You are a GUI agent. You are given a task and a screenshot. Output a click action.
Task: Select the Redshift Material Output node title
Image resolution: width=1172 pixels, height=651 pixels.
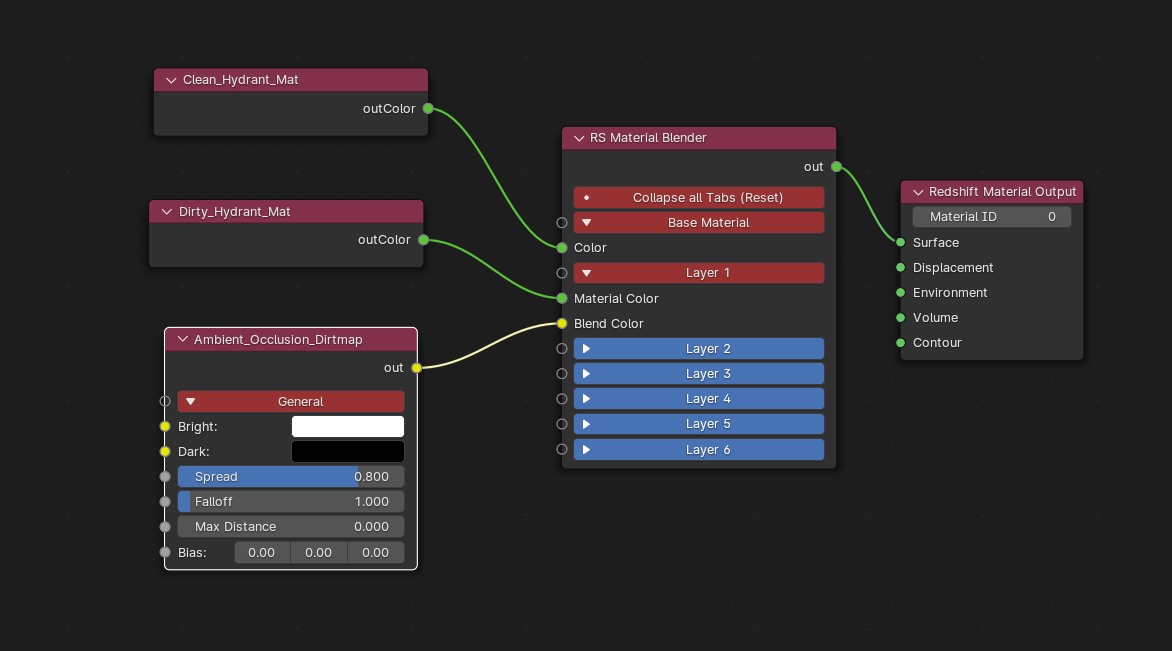[1002, 192]
